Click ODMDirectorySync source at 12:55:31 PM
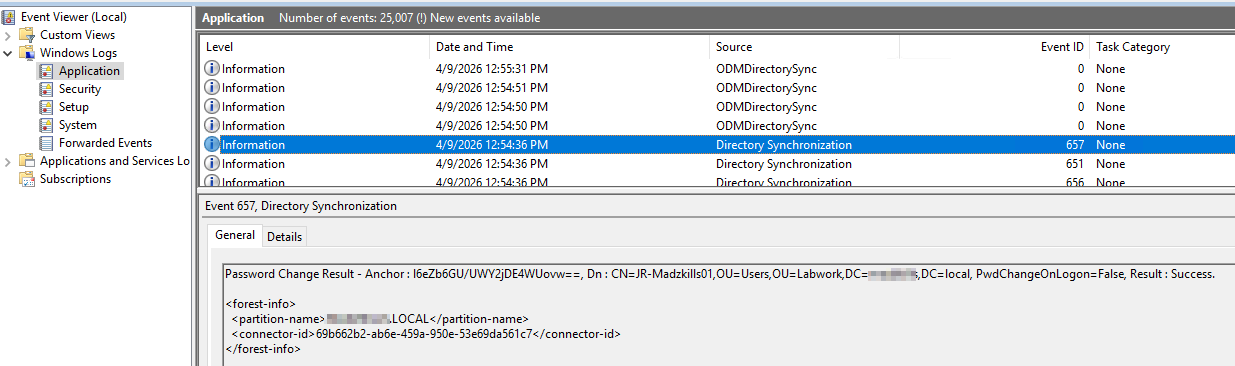This screenshot has height=366, width=1235. pyautogui.click(x=766, y=69)
